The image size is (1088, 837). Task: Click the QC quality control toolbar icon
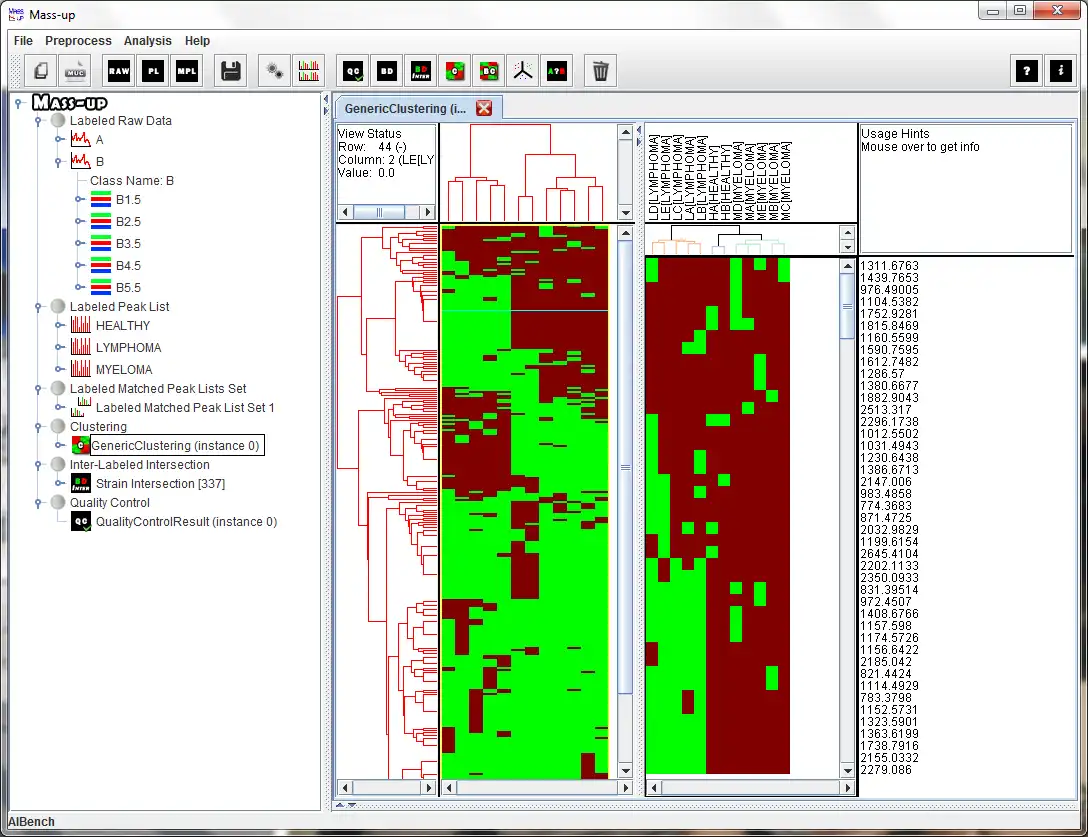[353, 71]
